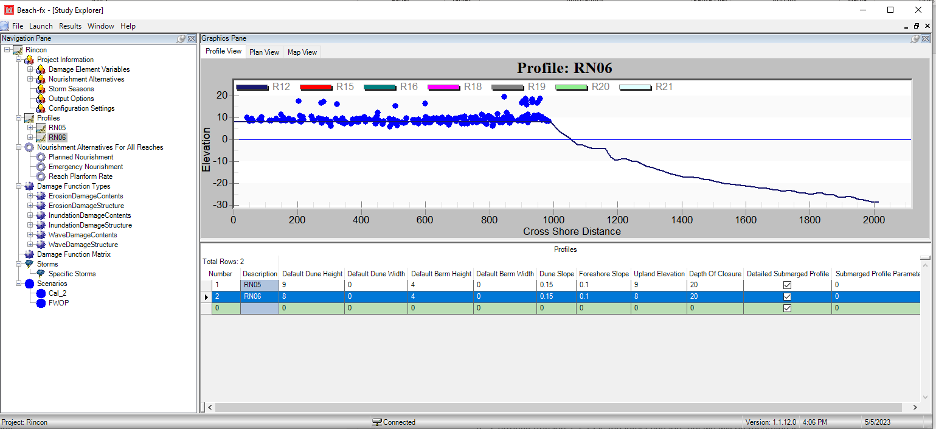Close the Navigation Pane
The height and width of the screenshot is (430, 936).
(x=191, y=38)
